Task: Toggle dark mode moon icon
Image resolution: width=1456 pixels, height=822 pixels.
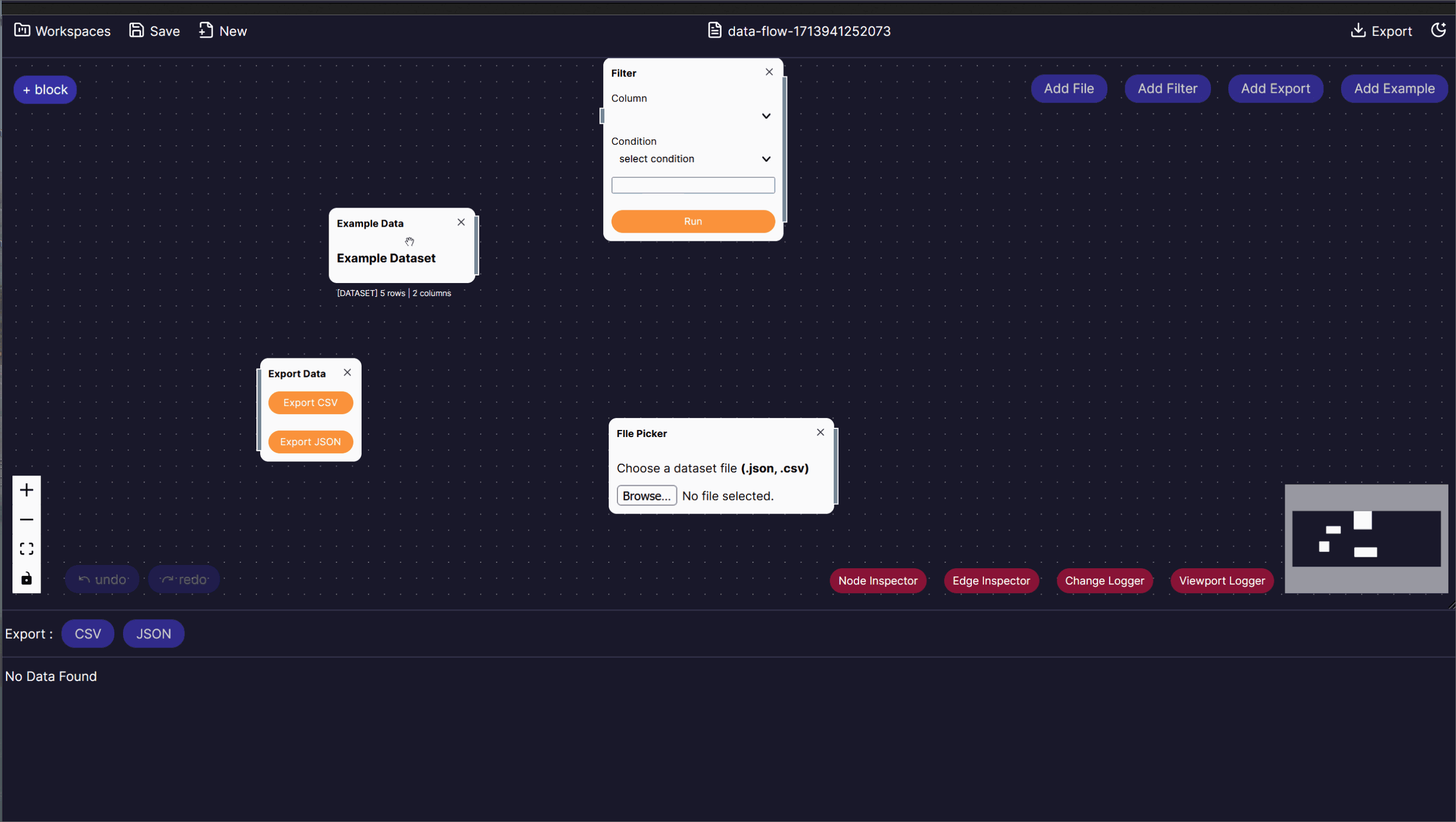Action: [1438, 30]
